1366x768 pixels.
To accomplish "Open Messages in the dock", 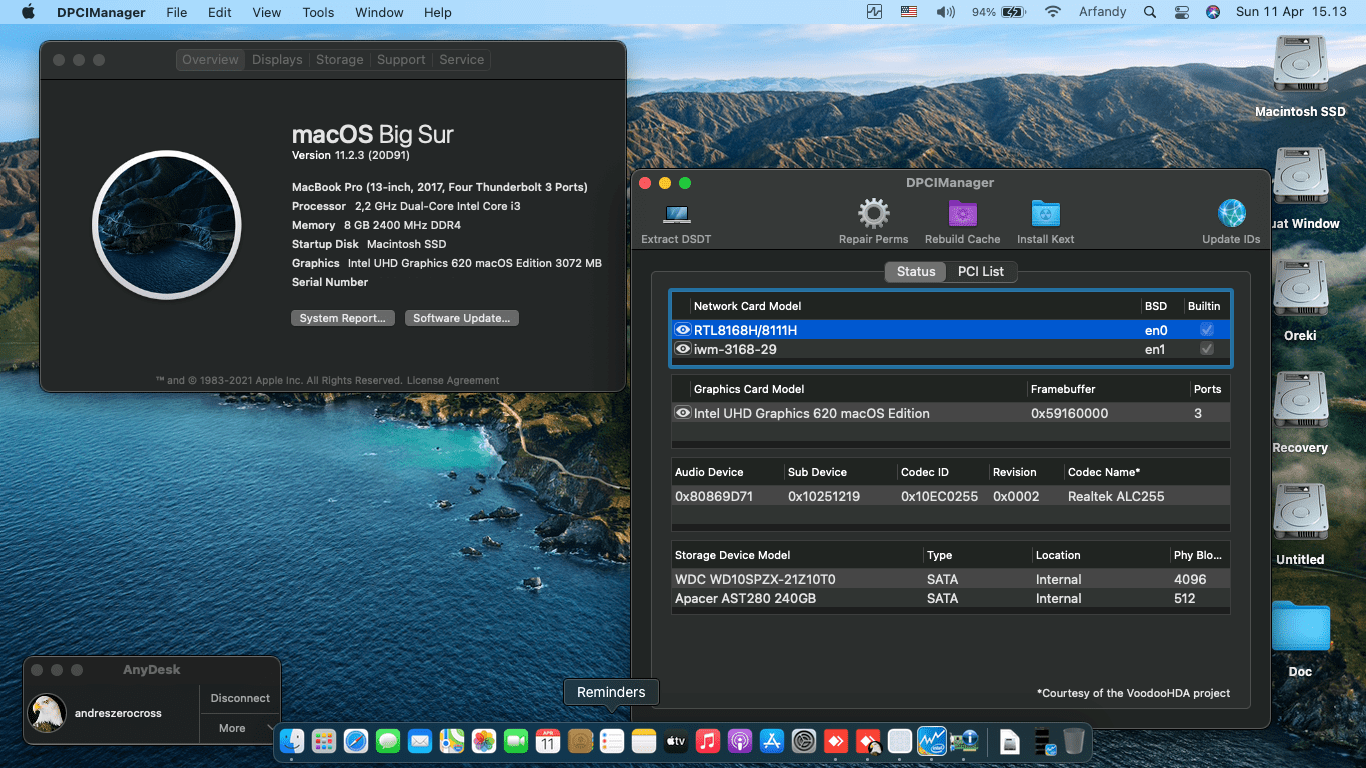I will 388,741.
